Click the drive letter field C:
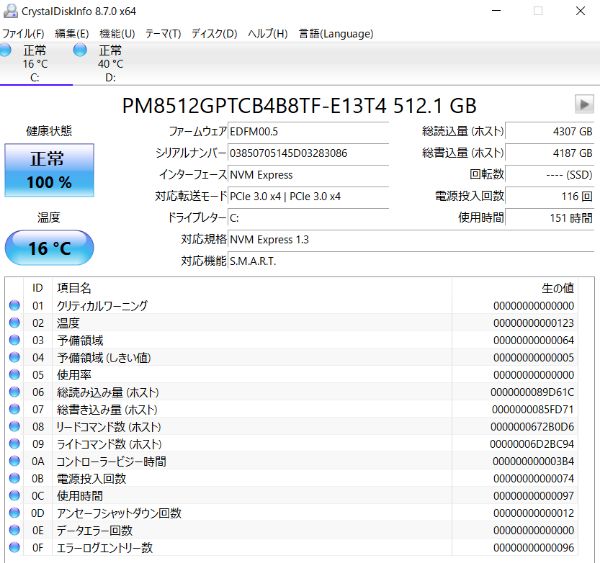This screenshot has height=563, width=600. [x=308, y=218]
